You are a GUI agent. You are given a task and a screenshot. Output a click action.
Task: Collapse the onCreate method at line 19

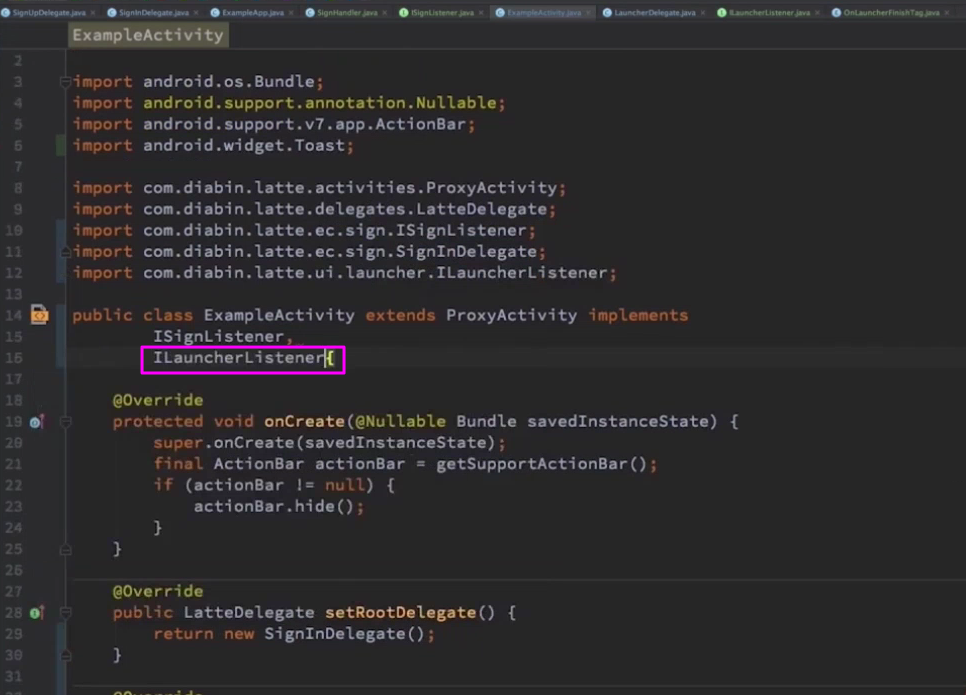[x=65, y=422]
